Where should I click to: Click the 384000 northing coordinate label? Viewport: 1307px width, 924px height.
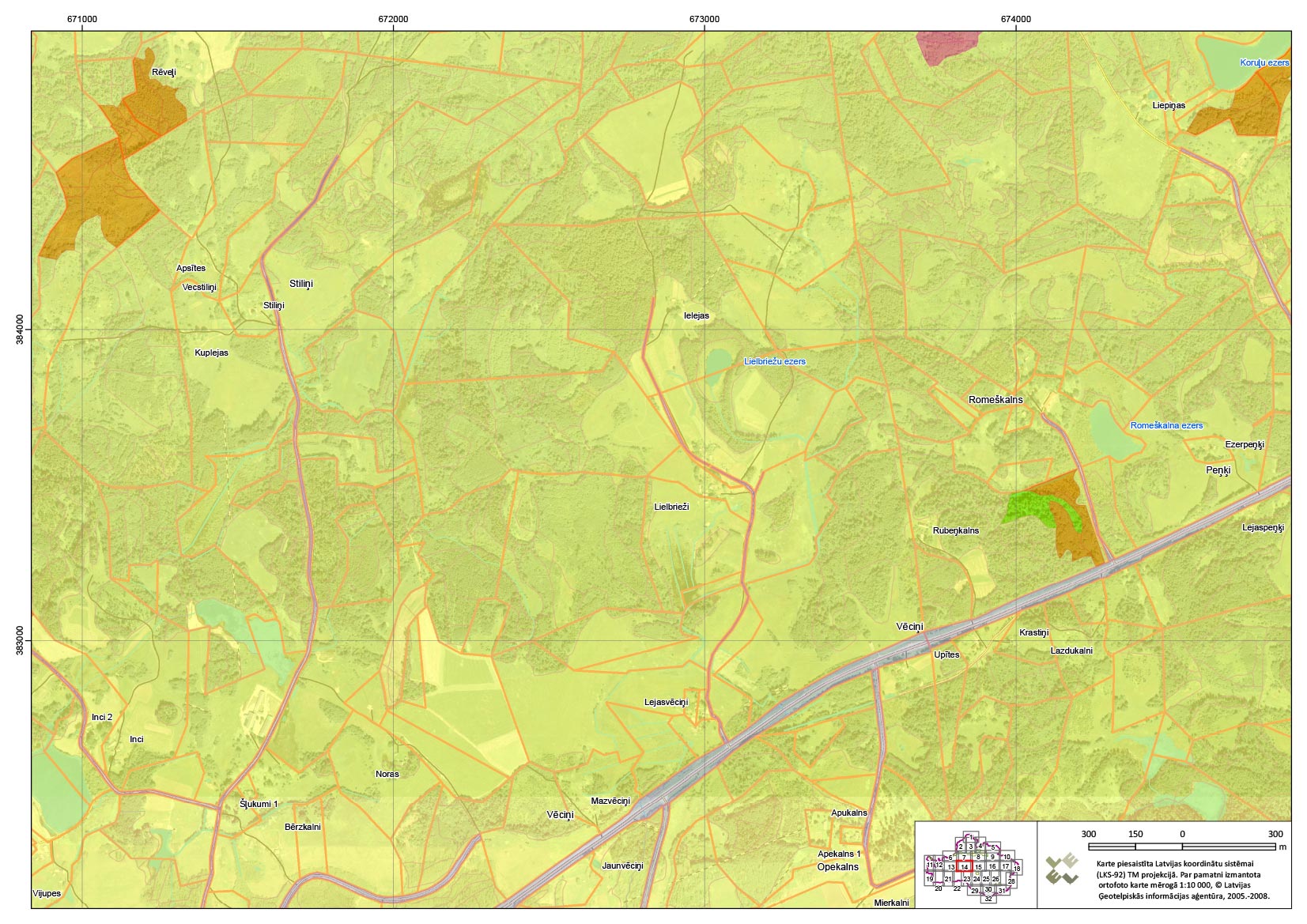click(19, 329)
